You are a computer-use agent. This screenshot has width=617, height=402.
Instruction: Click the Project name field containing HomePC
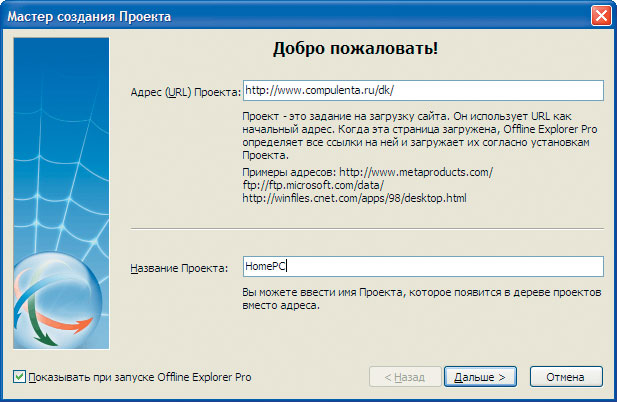coord(423,266)
